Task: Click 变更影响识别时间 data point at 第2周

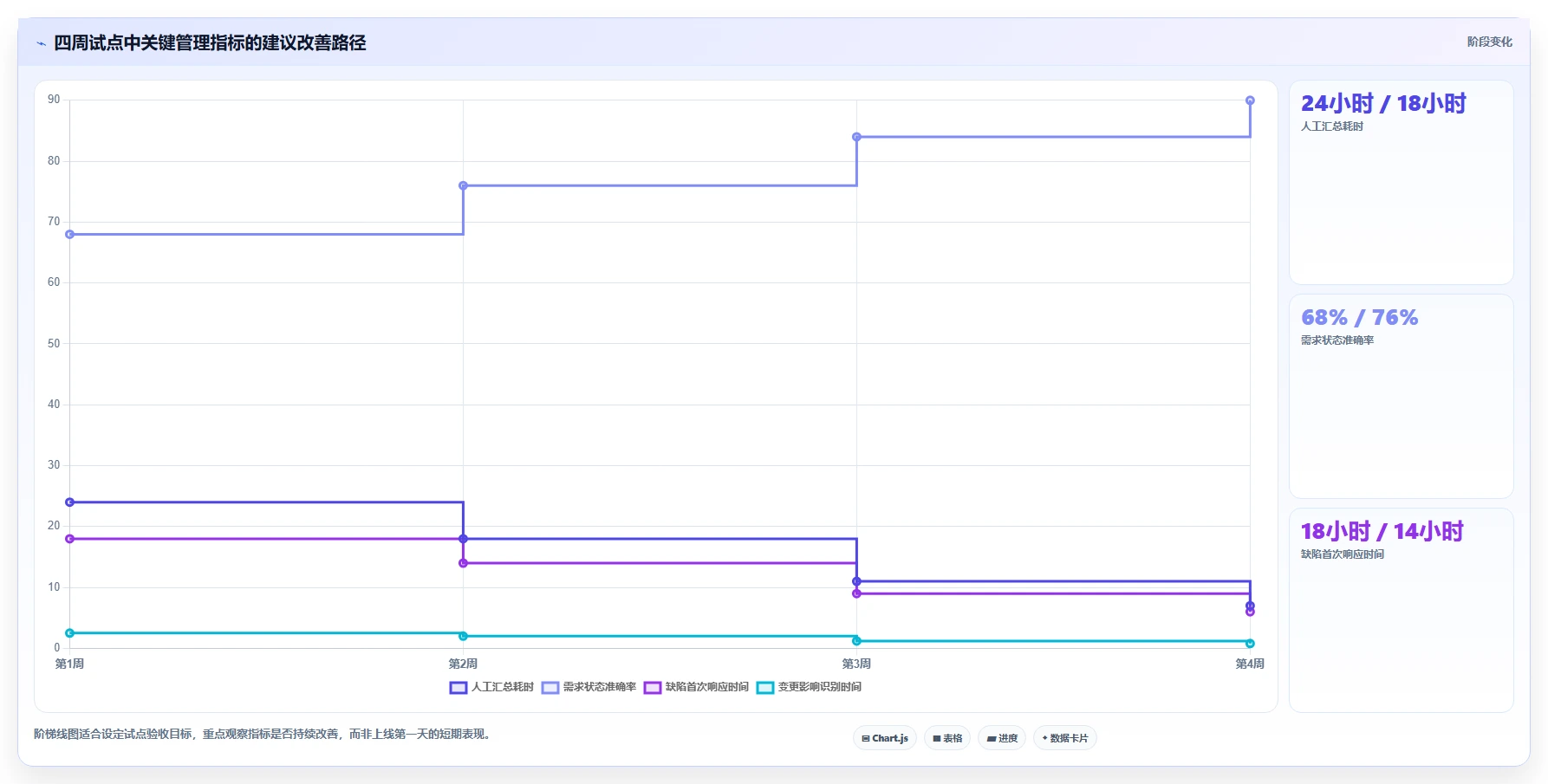Action: click(x=463, y=636)
